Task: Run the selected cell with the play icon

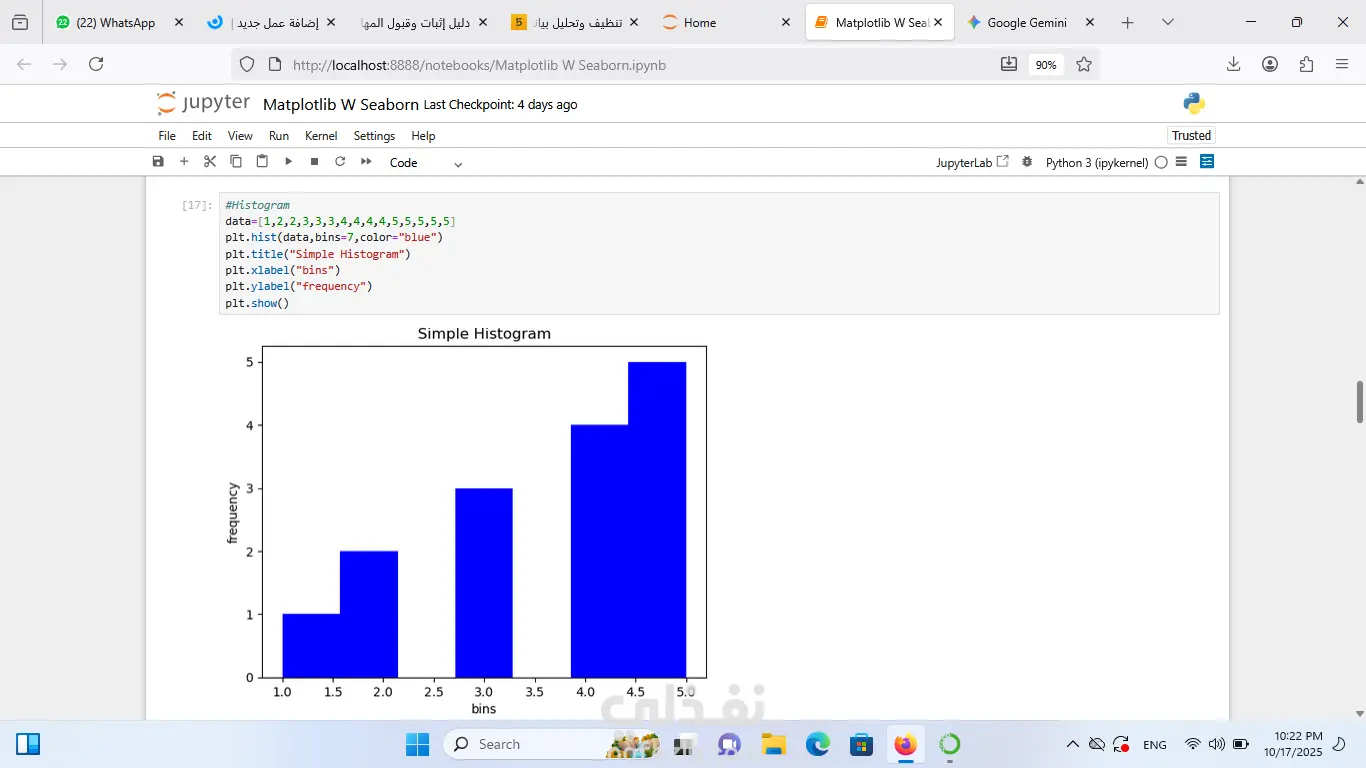Action: click(288, 162)
